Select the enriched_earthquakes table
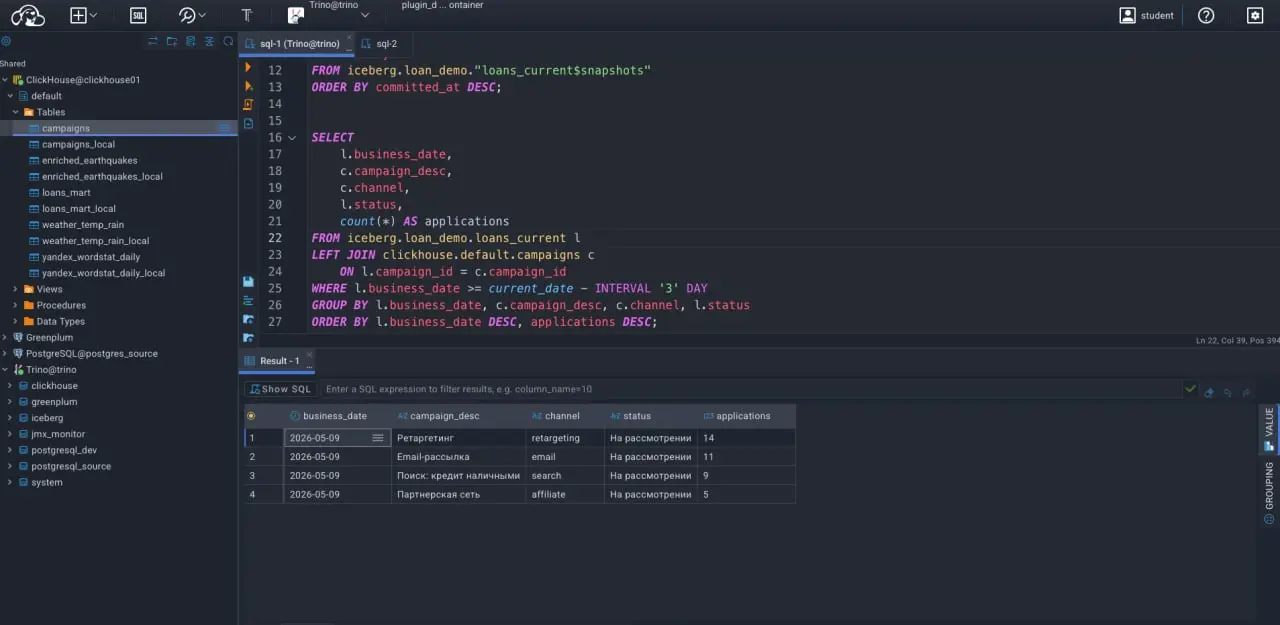The width and height of the screenshot is (1280, 625). click(90, 160)
